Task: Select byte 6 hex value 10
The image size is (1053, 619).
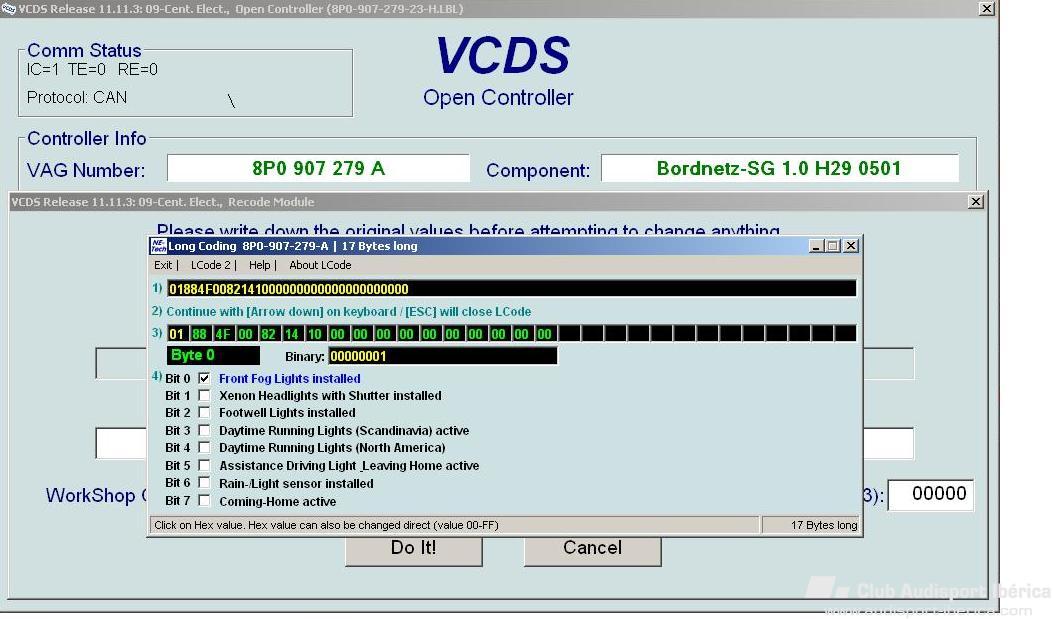Action: 314,334
